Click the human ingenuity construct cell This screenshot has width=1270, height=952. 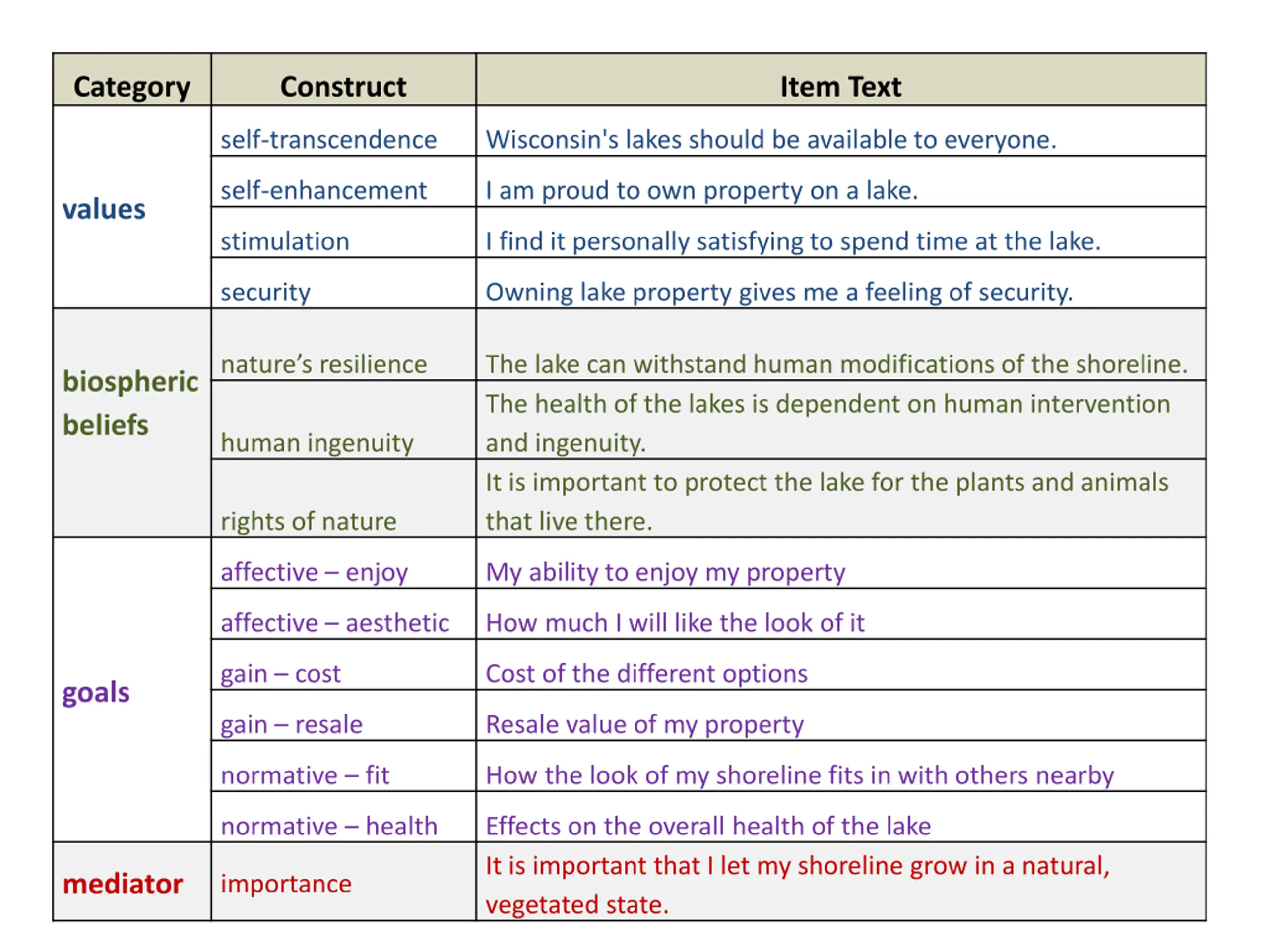(x=343, y=419)
